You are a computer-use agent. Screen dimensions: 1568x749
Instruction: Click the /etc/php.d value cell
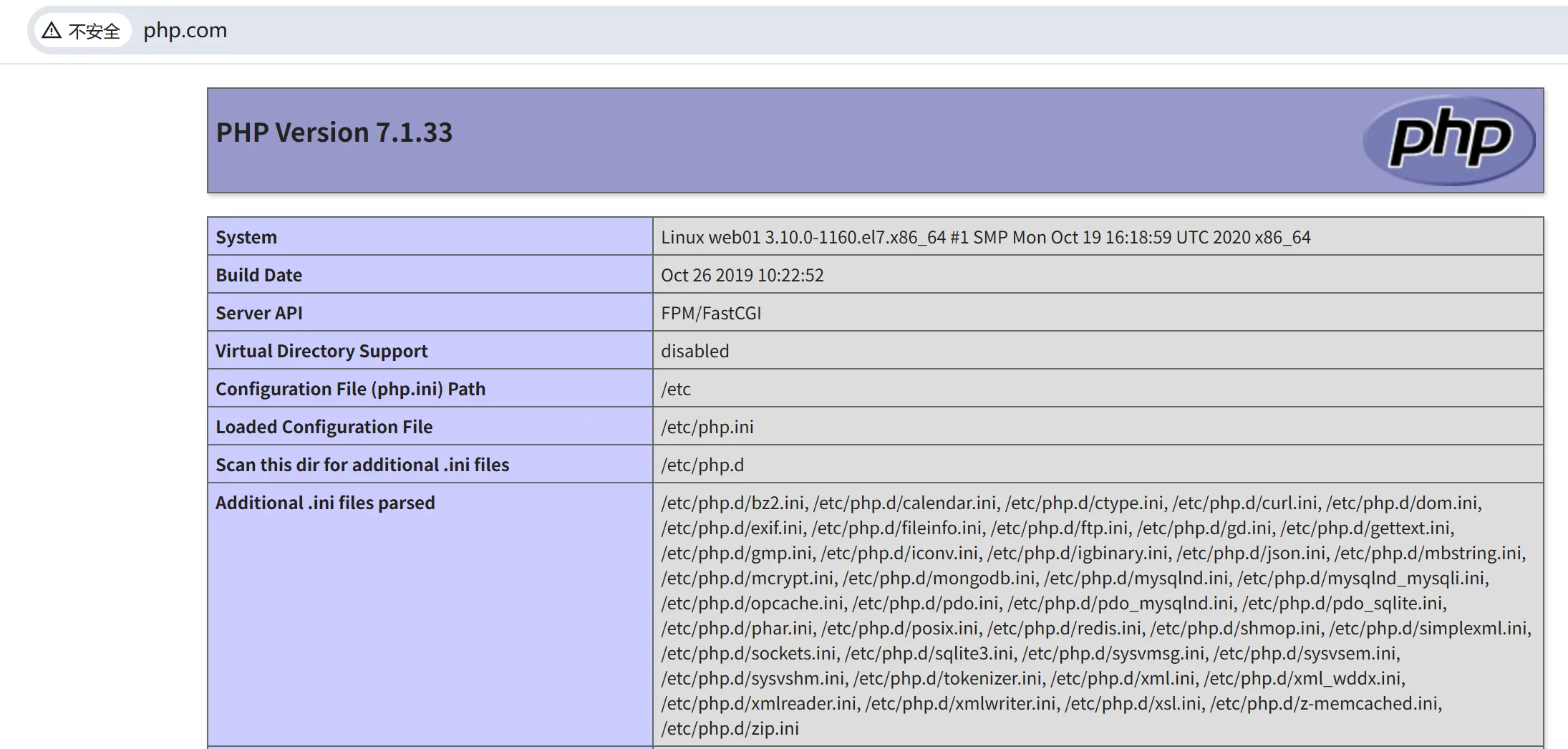702,465
